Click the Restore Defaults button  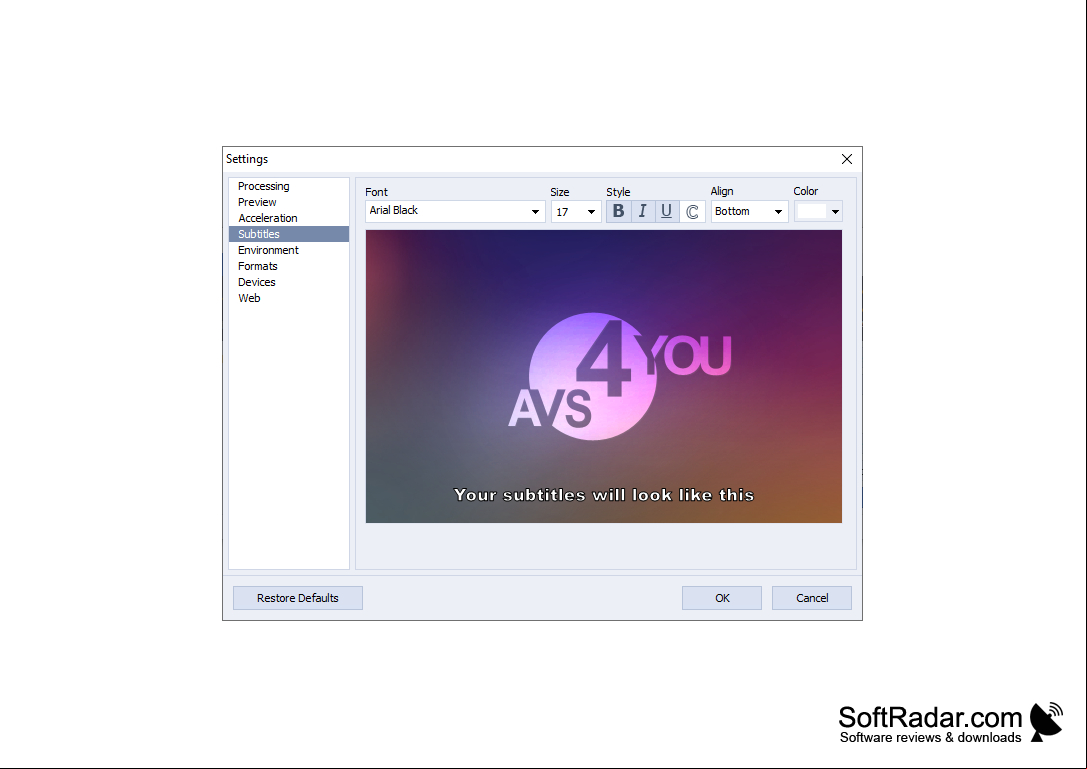coord(297,598)
